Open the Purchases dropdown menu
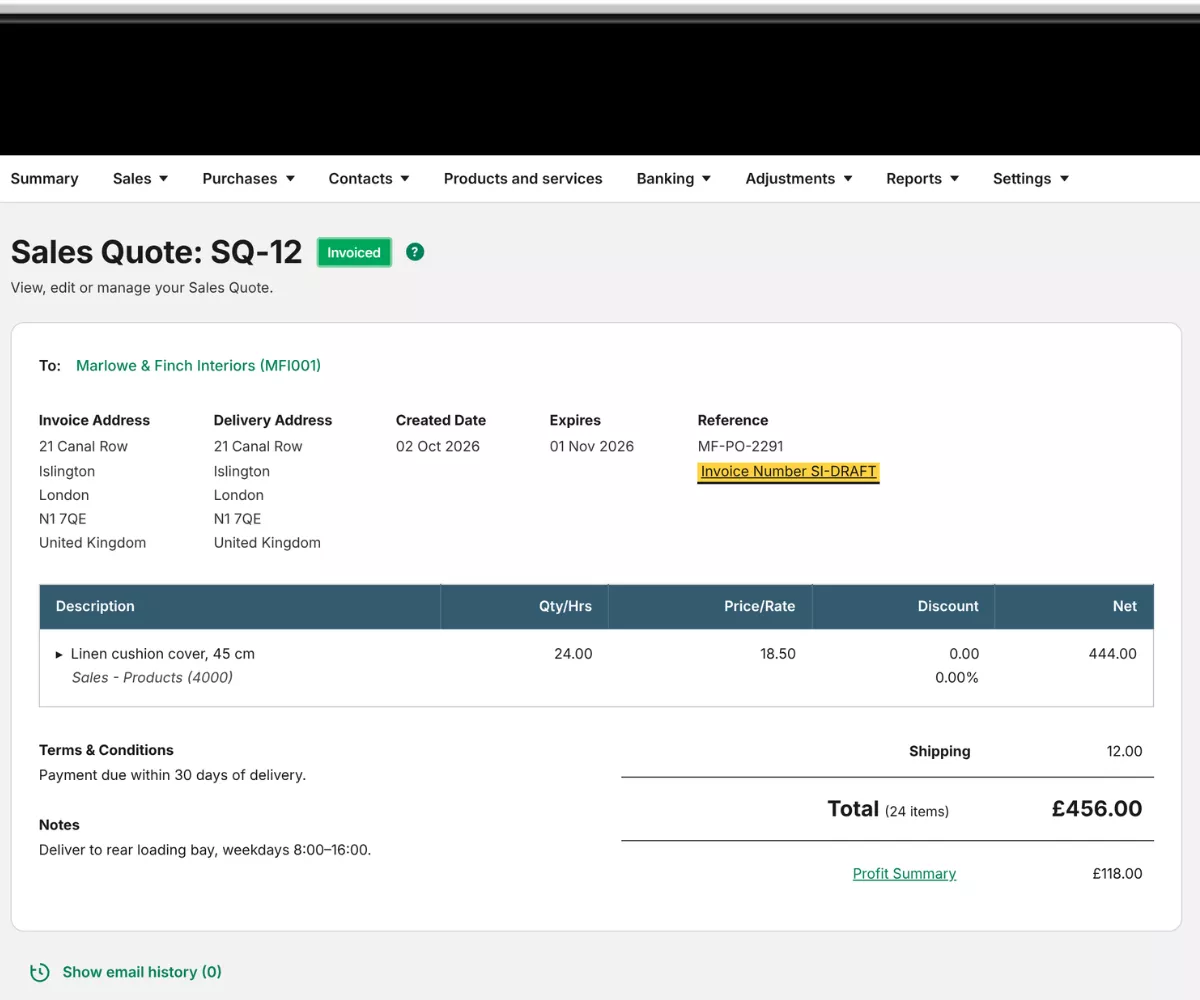 [x=249, y=179]
